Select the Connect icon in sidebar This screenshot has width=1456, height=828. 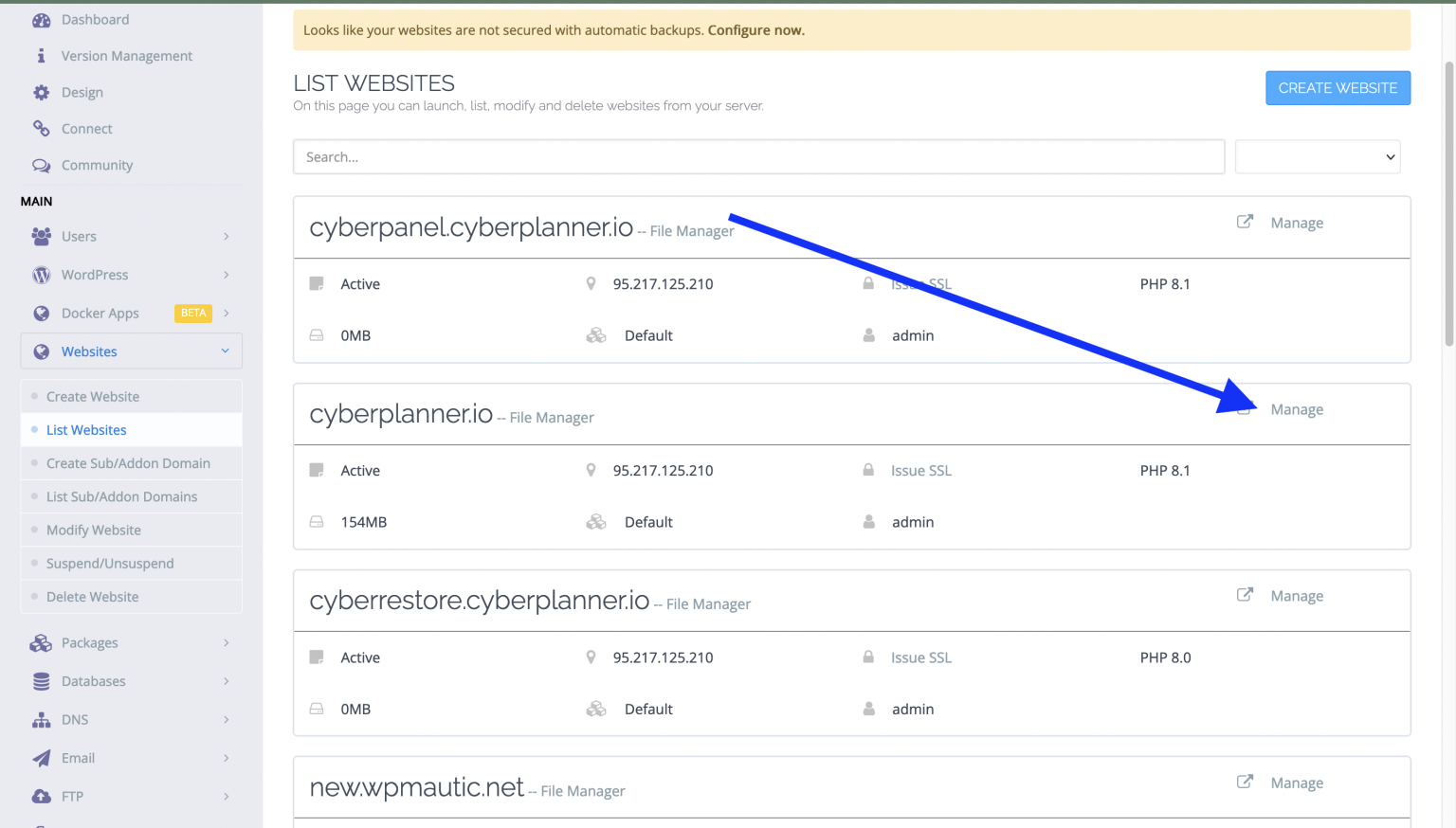42,128
